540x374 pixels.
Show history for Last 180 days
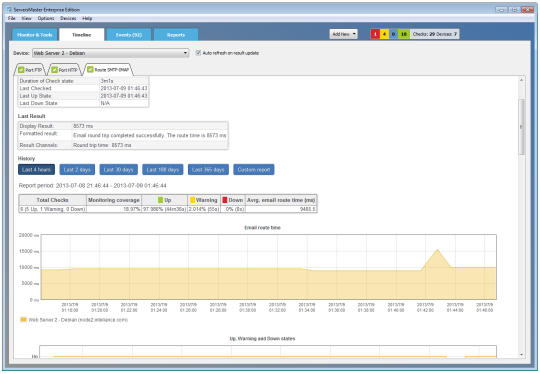click(x=163, y=169)
